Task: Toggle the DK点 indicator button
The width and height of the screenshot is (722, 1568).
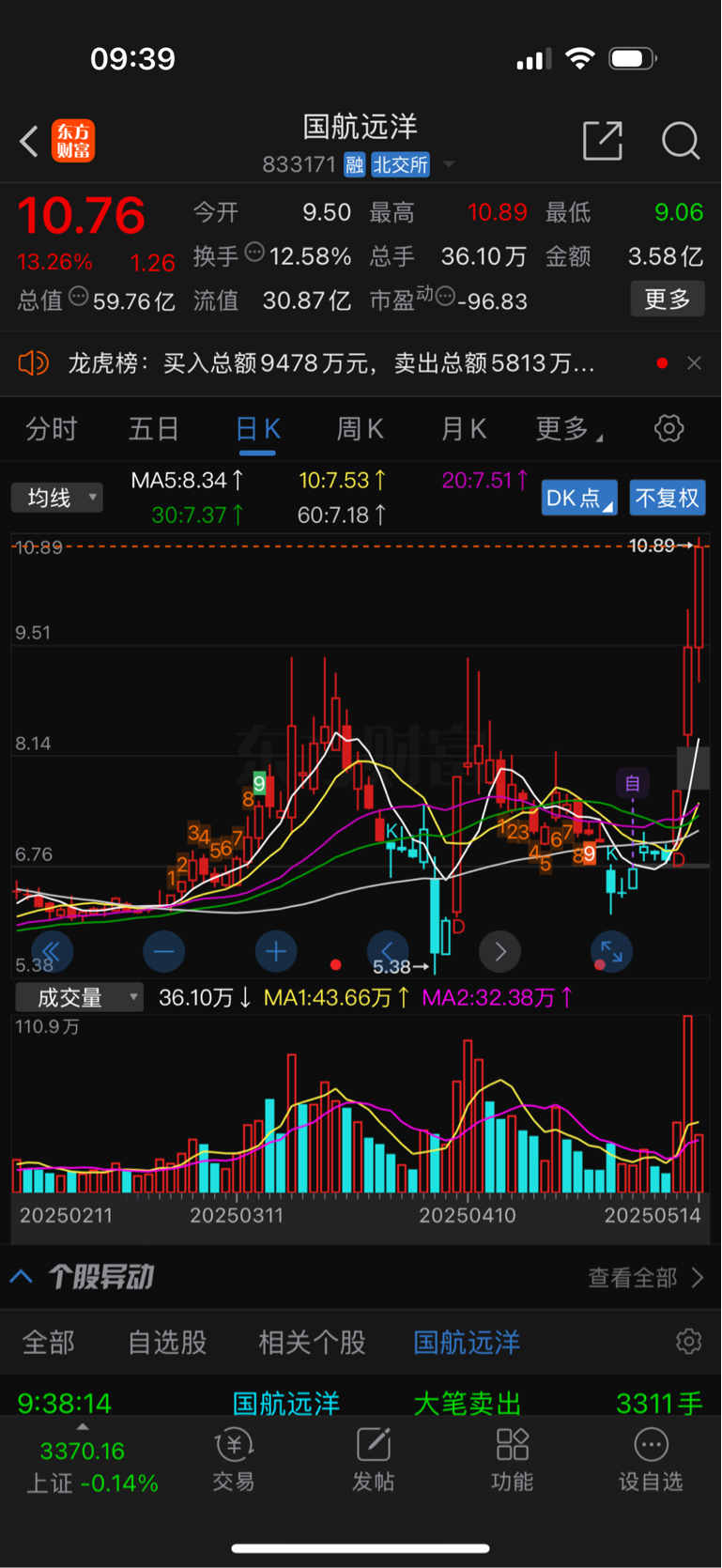Action: [x=579, y=498]
